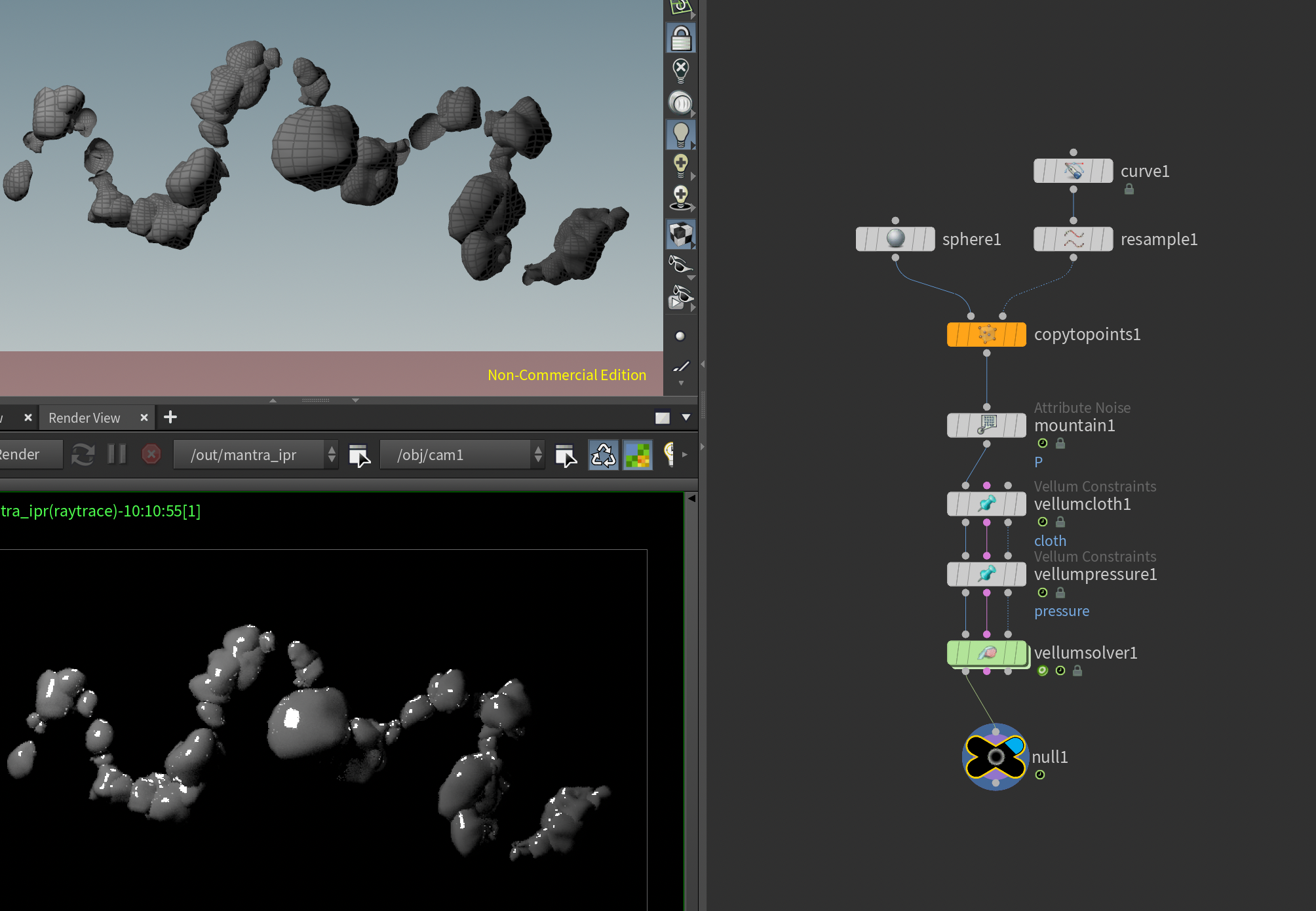Switch to the Render View tab

coord(85,417)
